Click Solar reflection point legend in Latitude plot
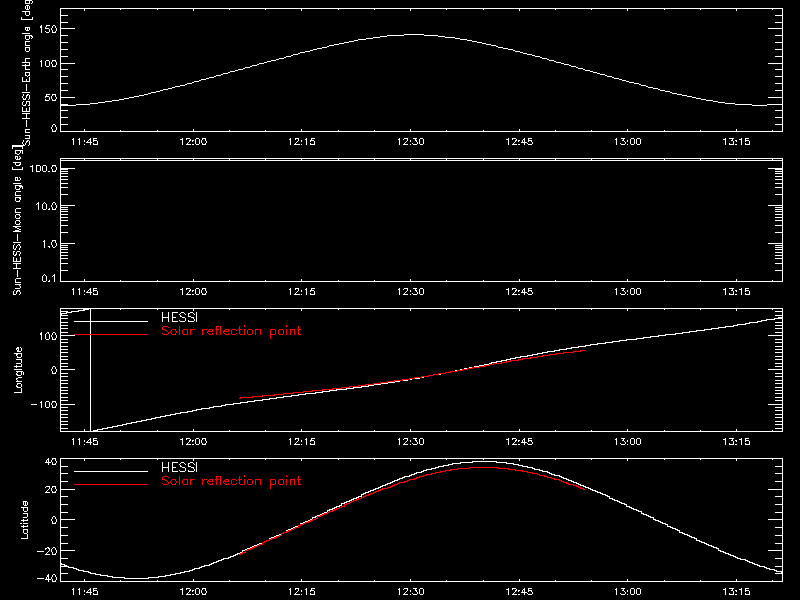This screenshot has width=800, height=600. click(231, 481)
